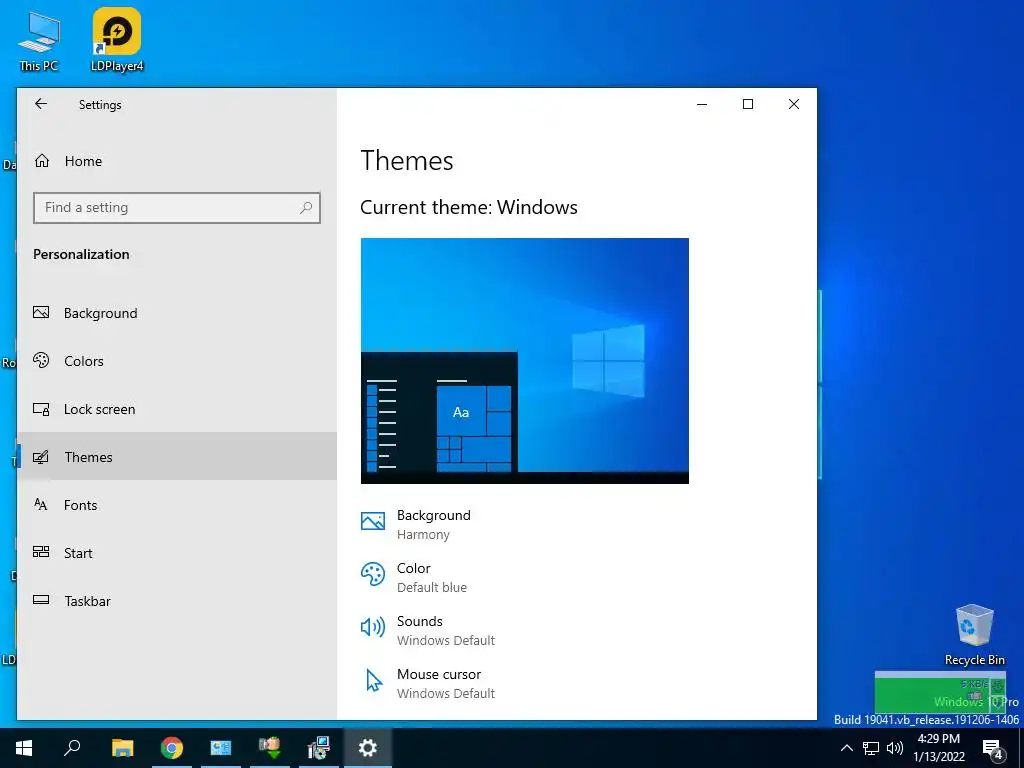
Task: Click the current theme preview image
Action: click(524, 360)
